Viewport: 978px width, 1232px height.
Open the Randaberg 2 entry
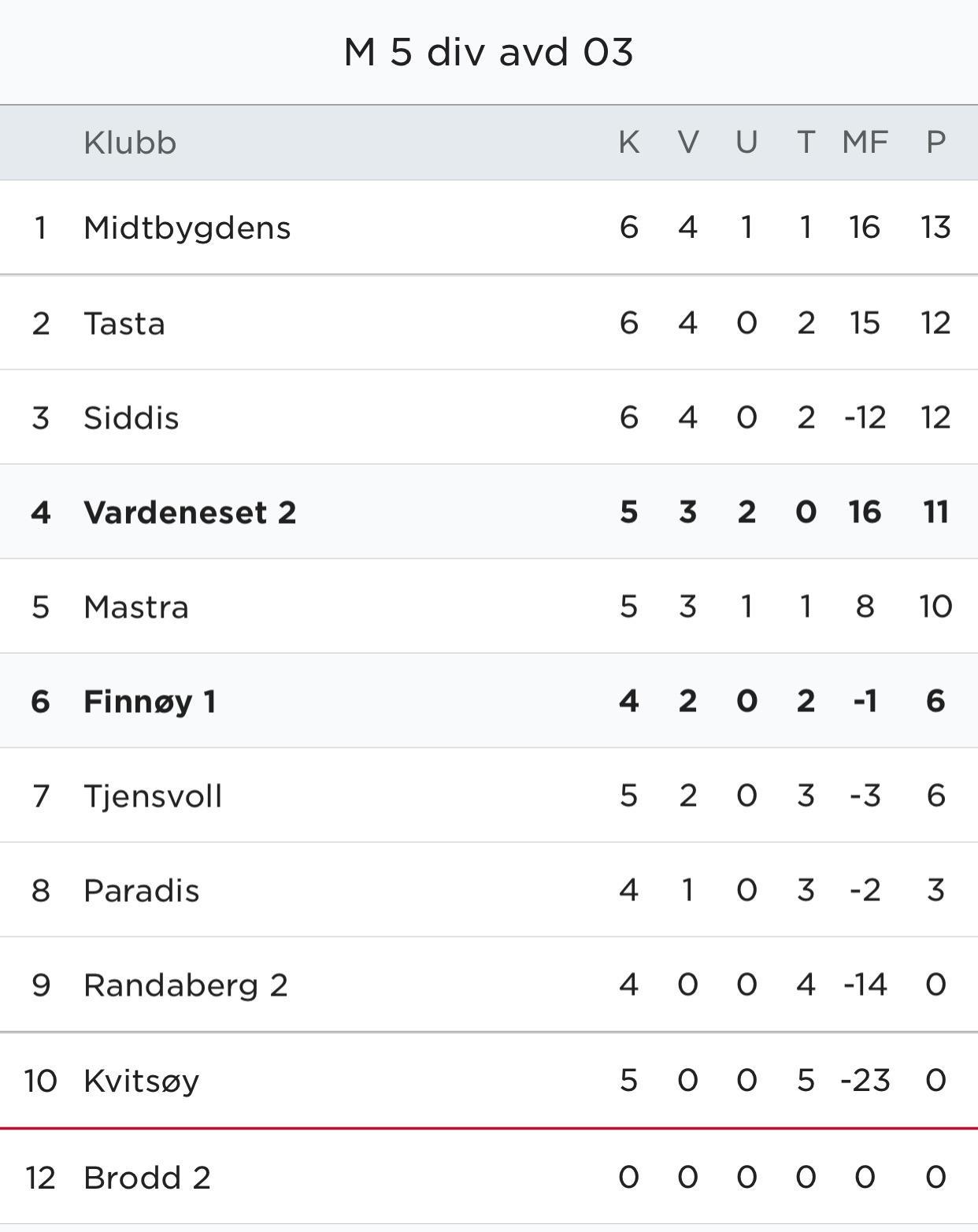pos(186,985)
